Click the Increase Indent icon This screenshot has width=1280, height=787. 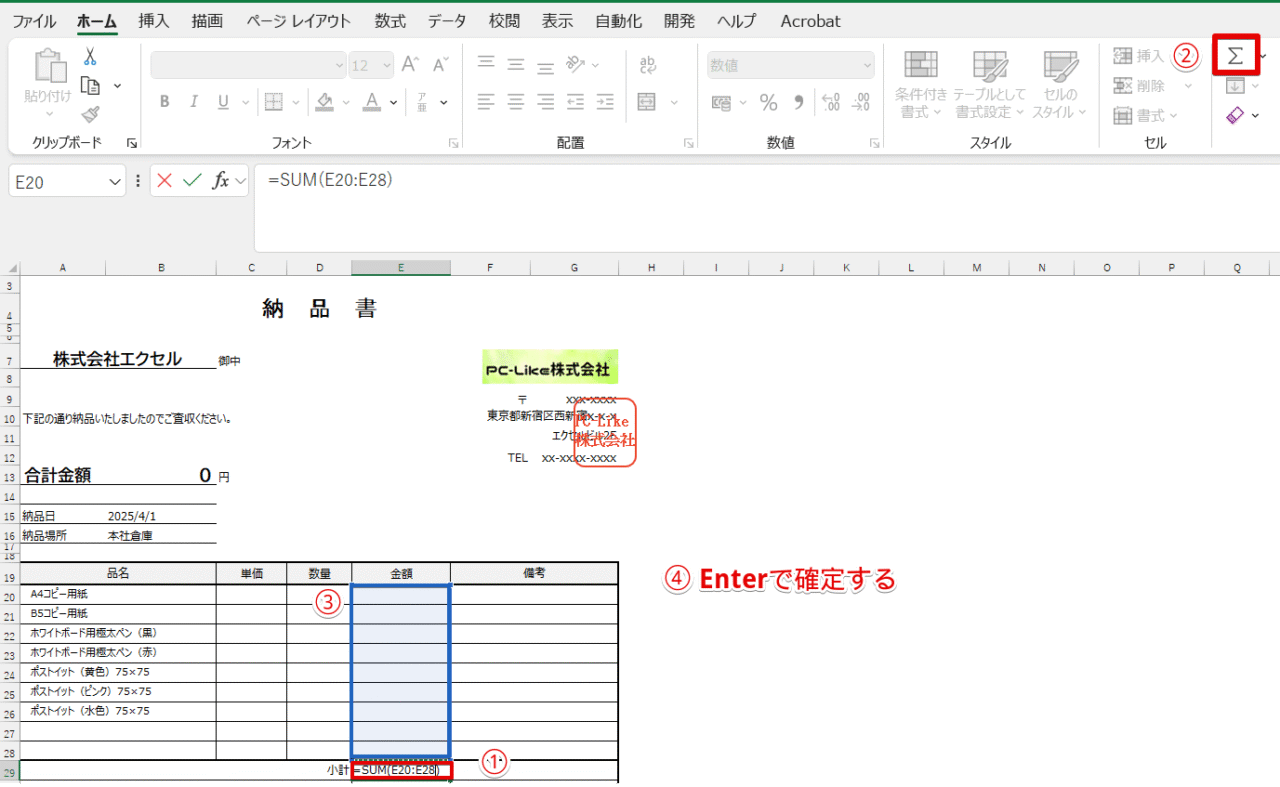click(x=605, y=102)
